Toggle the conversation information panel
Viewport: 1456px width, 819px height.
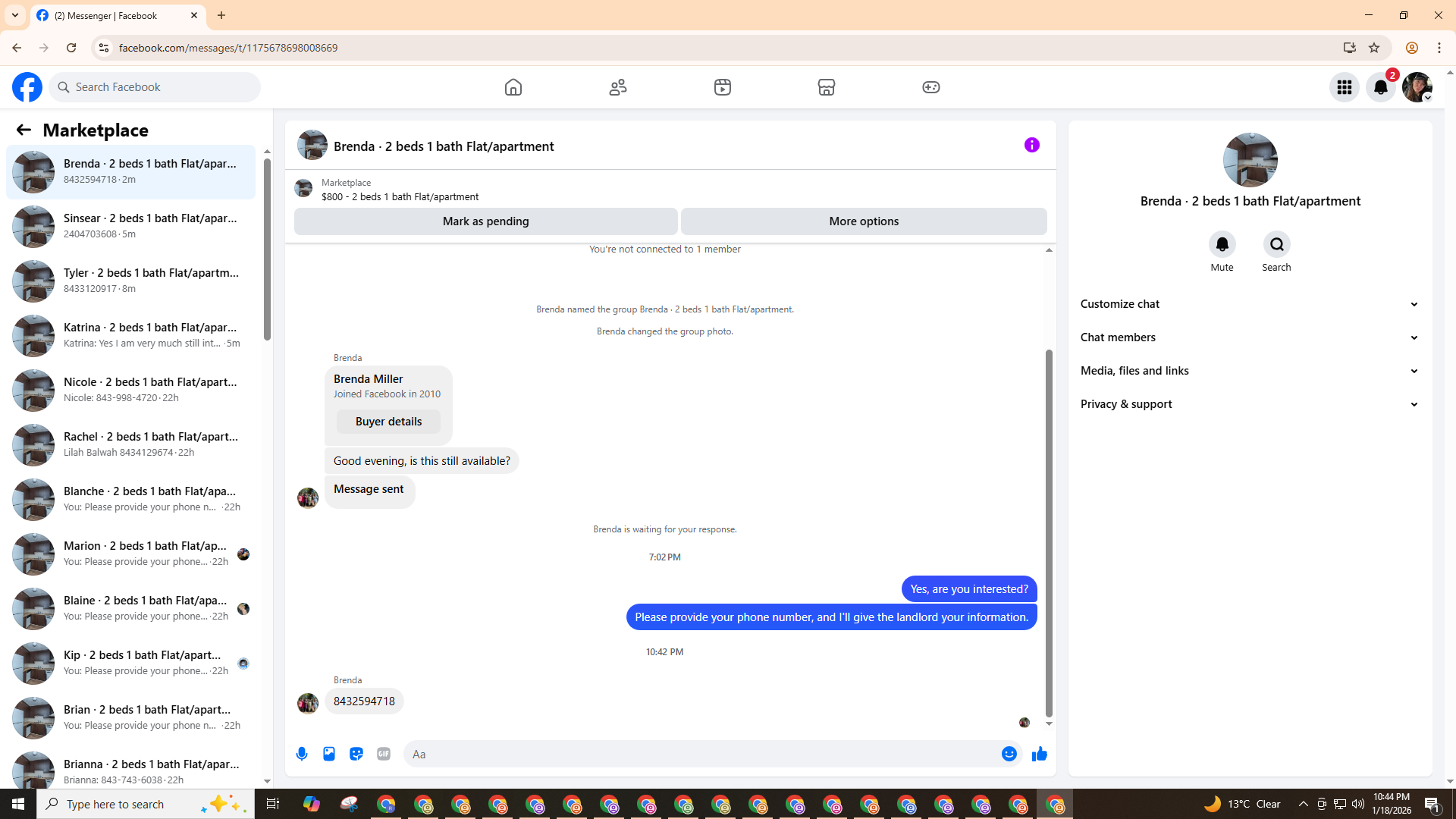pos(1031,145)
